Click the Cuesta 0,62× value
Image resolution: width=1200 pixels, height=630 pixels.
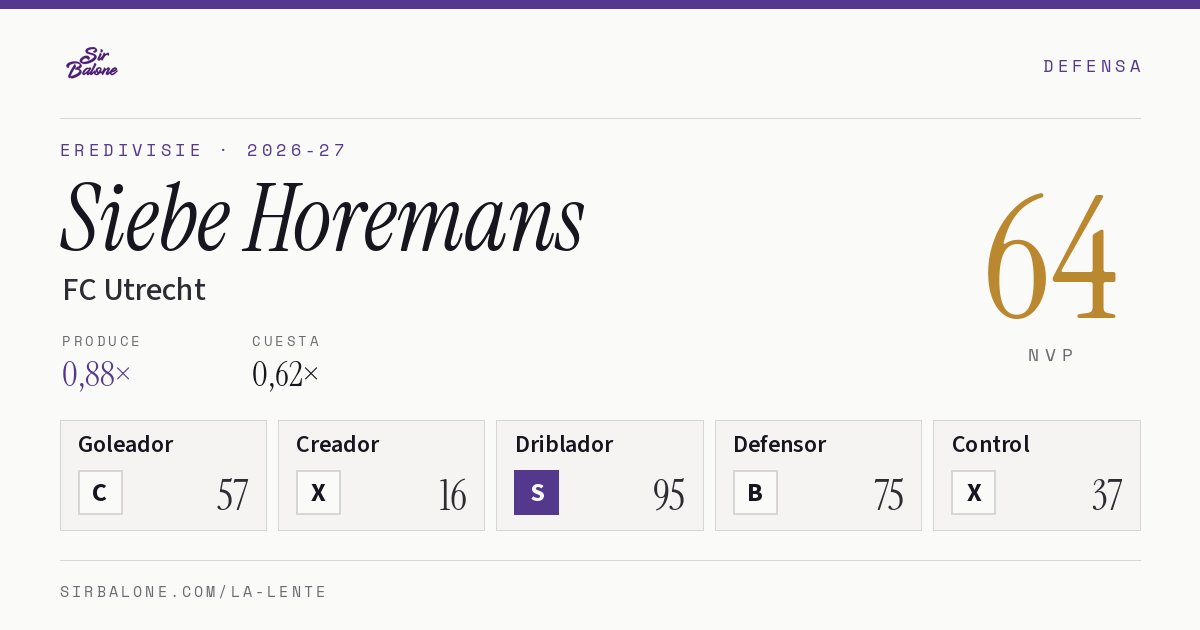(286, 374)
